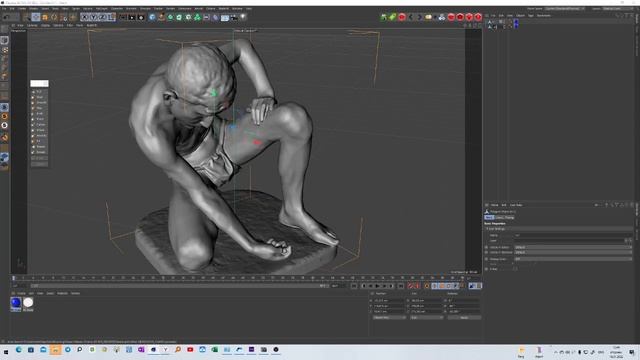The width and height of the screenshot is (640, 360).
Task: Toggle the Z axis lock
Action: click(x=102, y=17)
